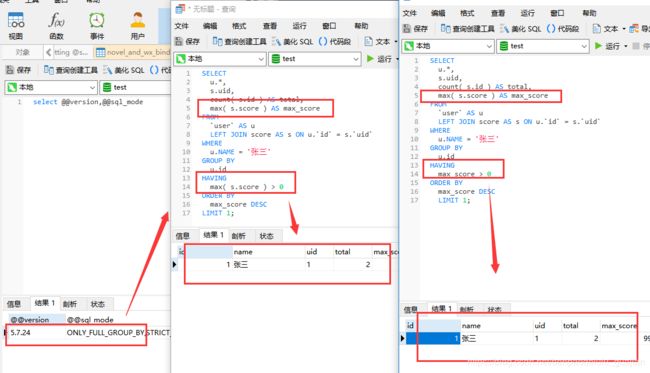
Task: Select highlighted id cell in right window
Action: tap(432, 339)
